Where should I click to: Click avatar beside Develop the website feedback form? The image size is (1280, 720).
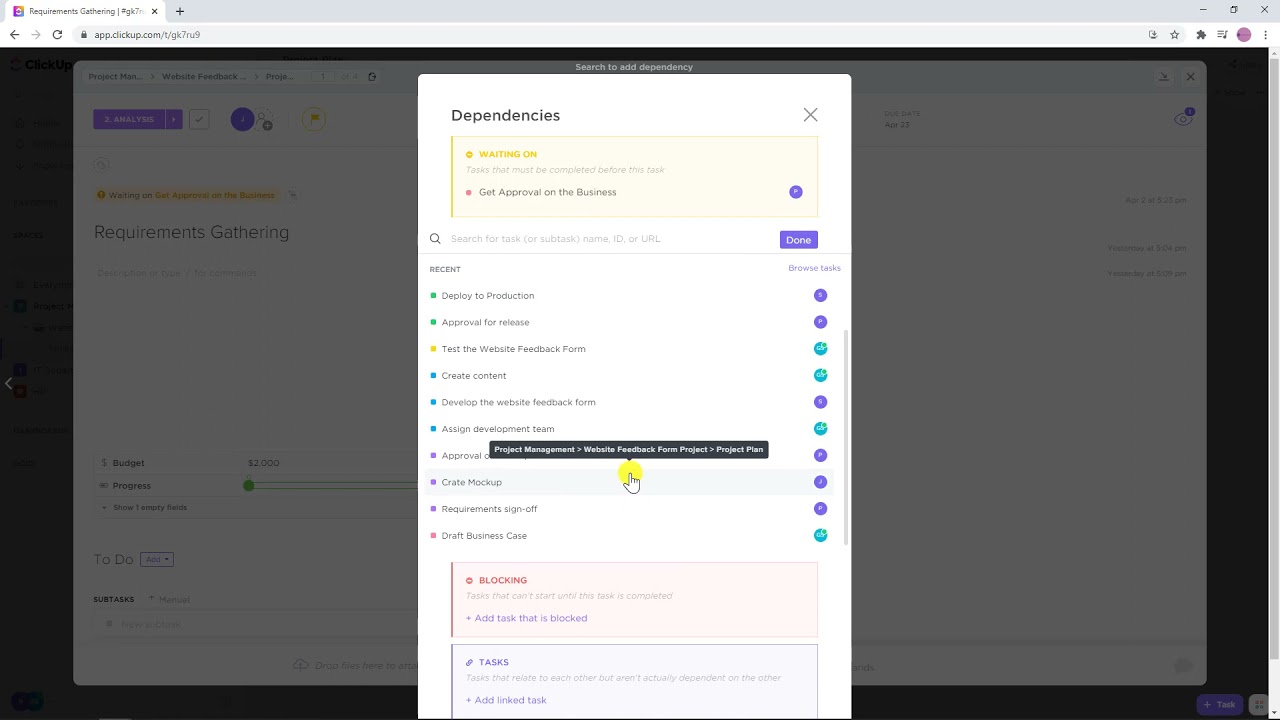[820, 402]
